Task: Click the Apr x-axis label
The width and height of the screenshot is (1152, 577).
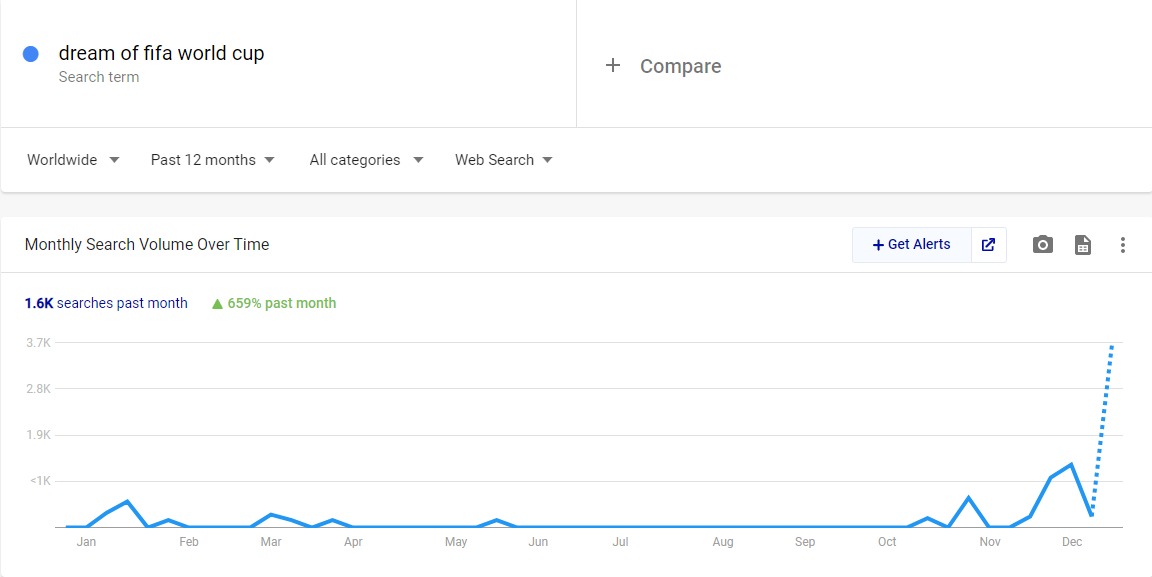Action: pos(353,542)
